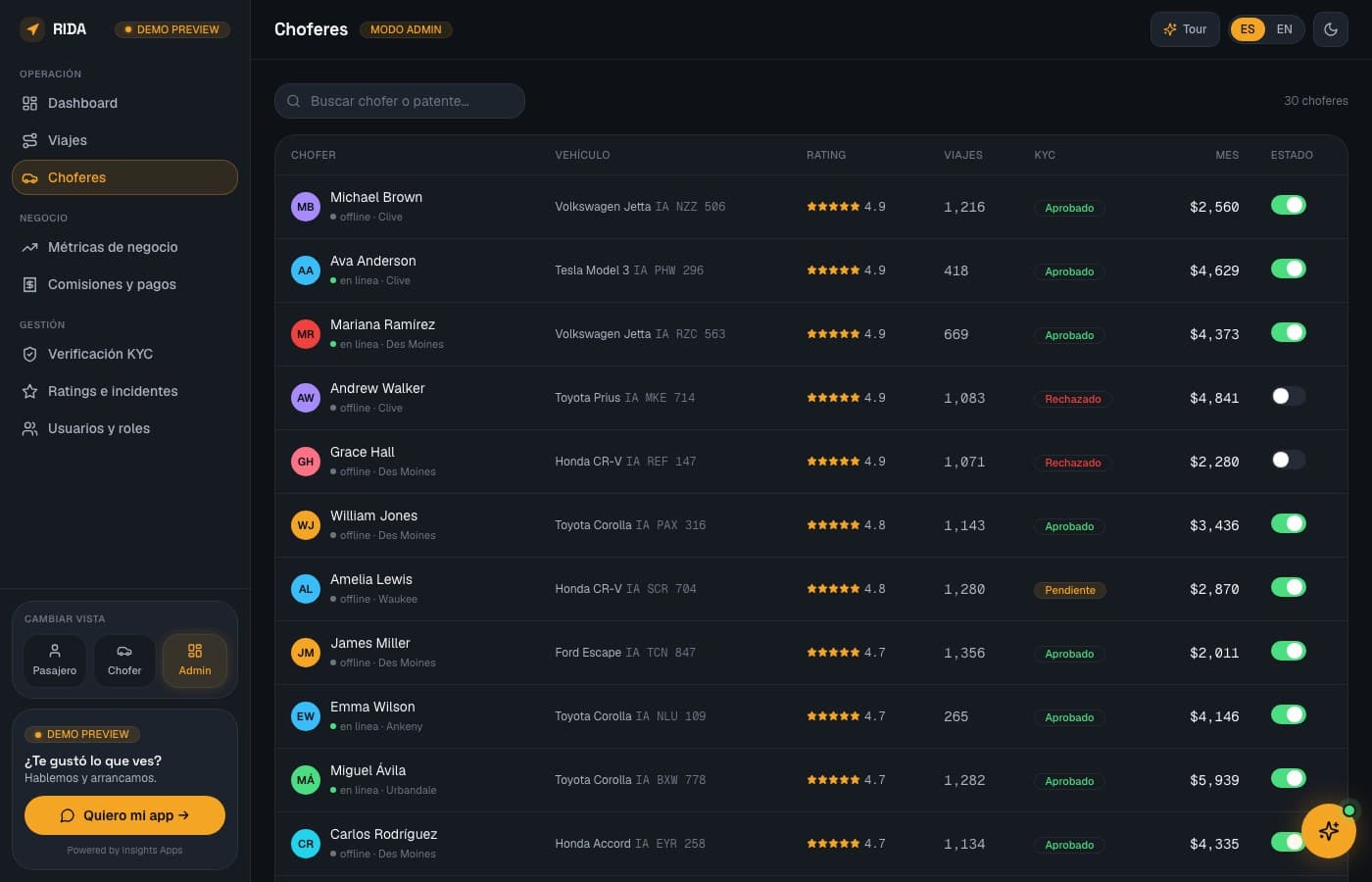Click the VIAJES column header
The height and width of the screenshot is (882, 1372).
pos(963,155)
